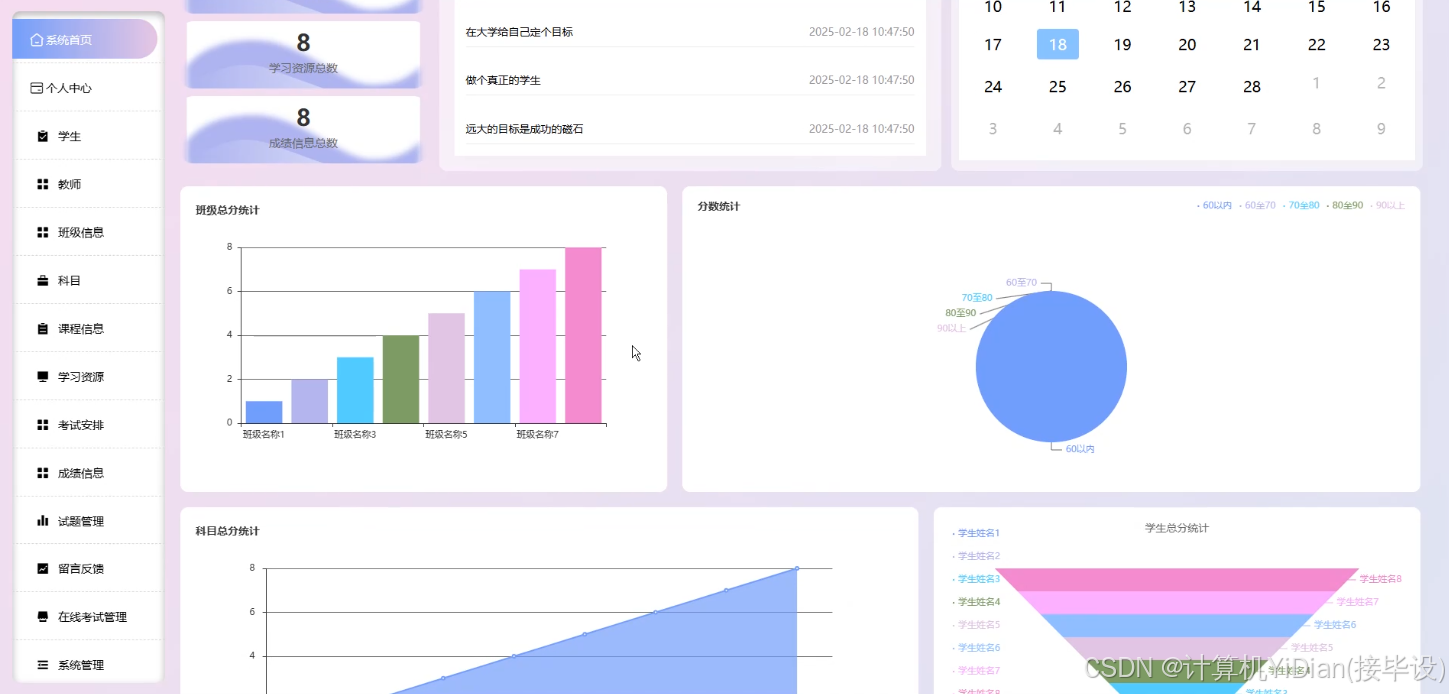The image size is (1449, 694).
Task: Click the card icon beside 个人中心
Action: coord(37,88)
